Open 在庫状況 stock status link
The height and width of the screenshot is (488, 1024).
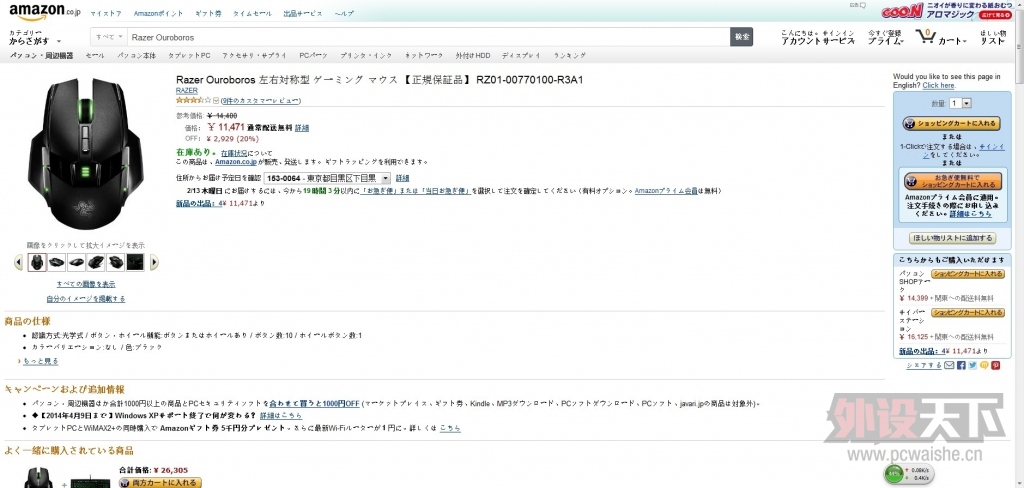(x=234, y=153)
